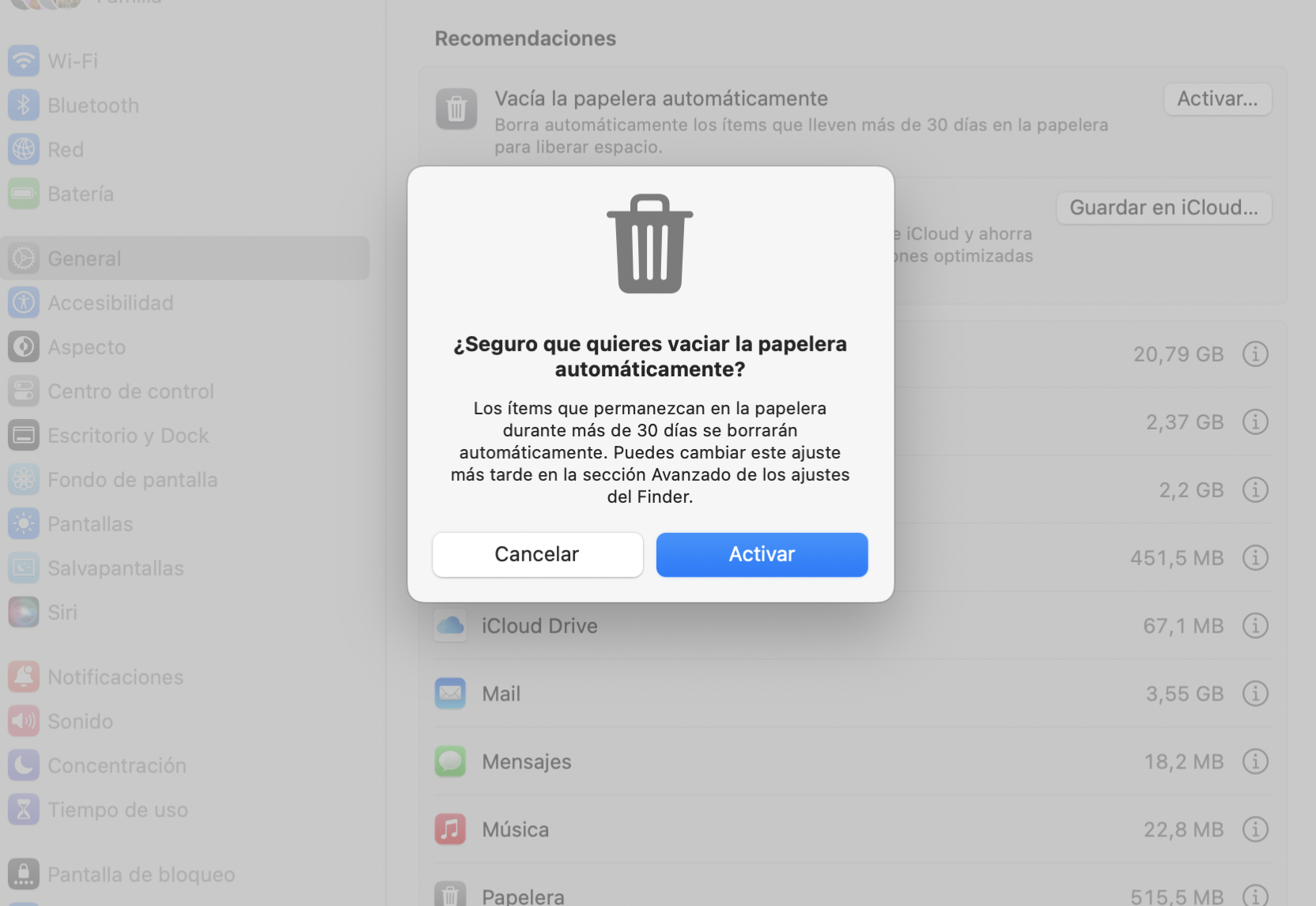Select General in the settings sidebar
Screen dimensions: 1316x906
click(x=84, y=258)
